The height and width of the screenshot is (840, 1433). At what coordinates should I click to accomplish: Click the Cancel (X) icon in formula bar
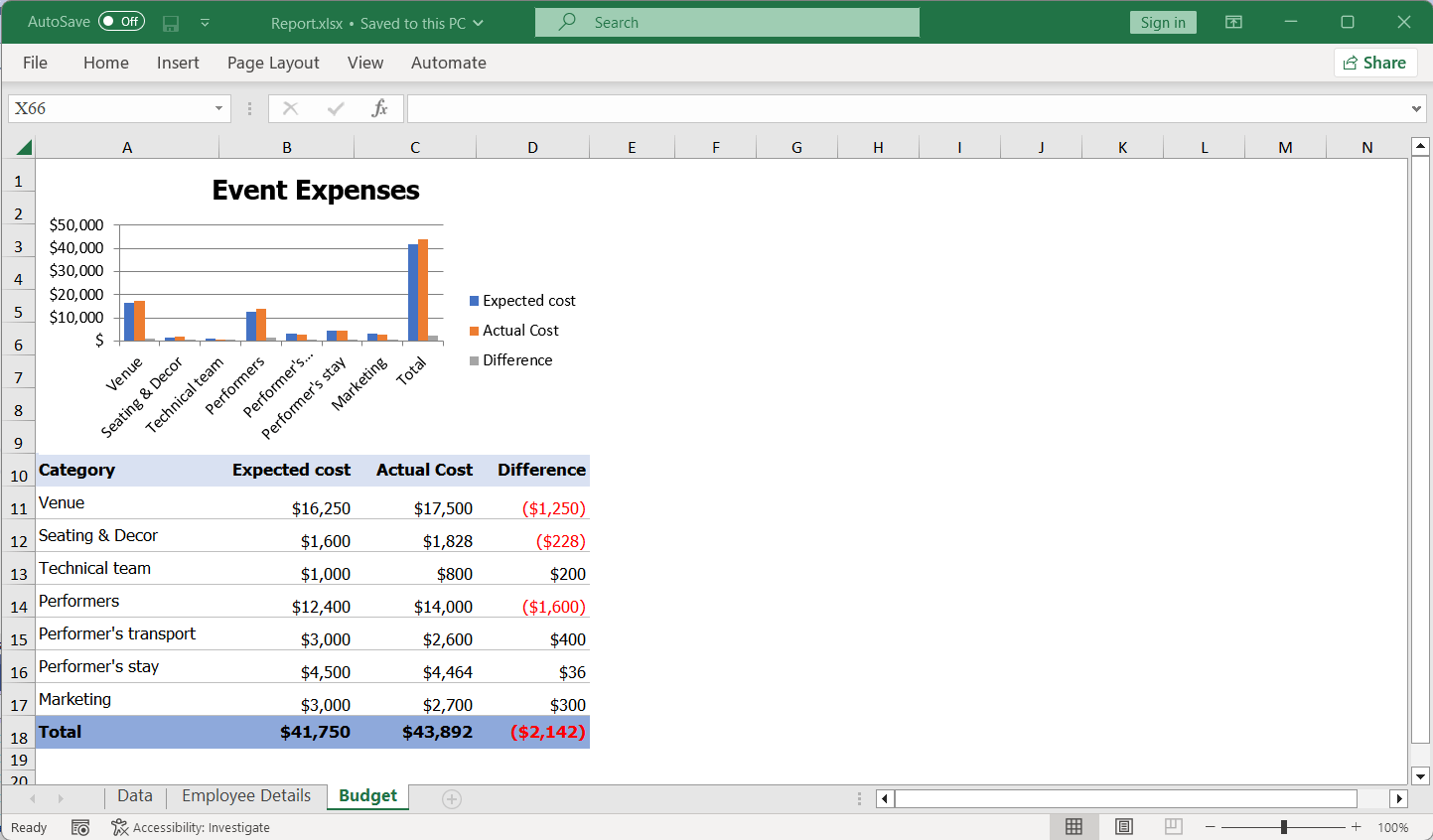[290, 108]
